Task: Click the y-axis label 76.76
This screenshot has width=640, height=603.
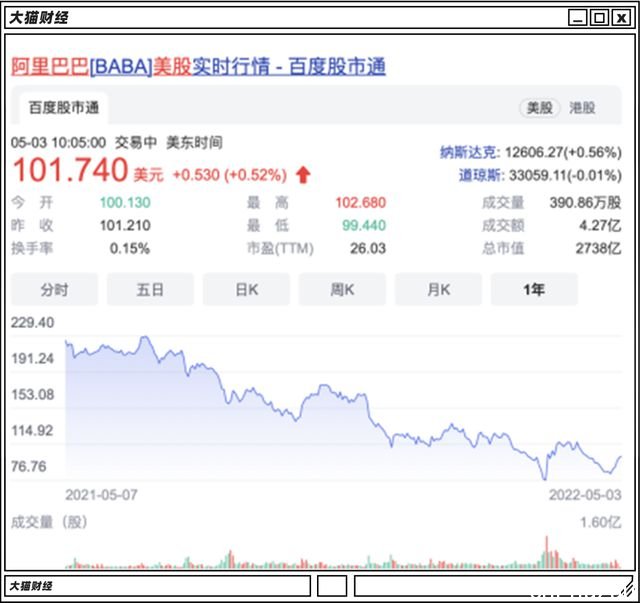Action: (x=29, y=466)
